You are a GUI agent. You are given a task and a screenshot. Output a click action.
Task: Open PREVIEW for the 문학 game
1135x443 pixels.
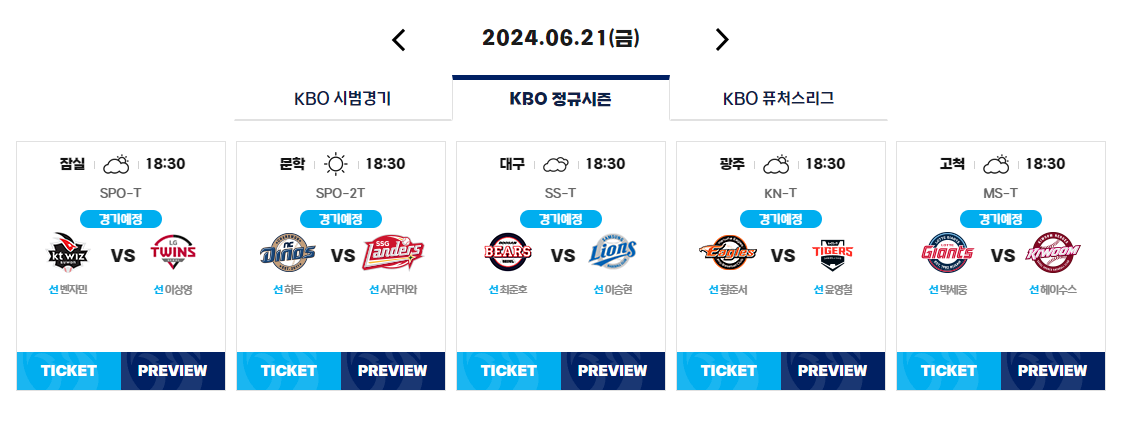393,371
